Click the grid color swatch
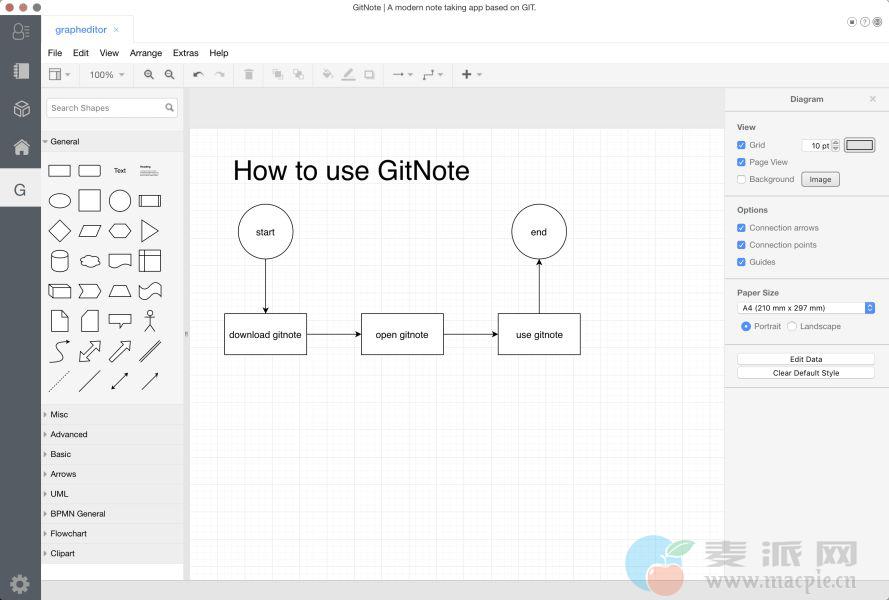Viewport: 889px width, 600px height. [x=859, y=145]
